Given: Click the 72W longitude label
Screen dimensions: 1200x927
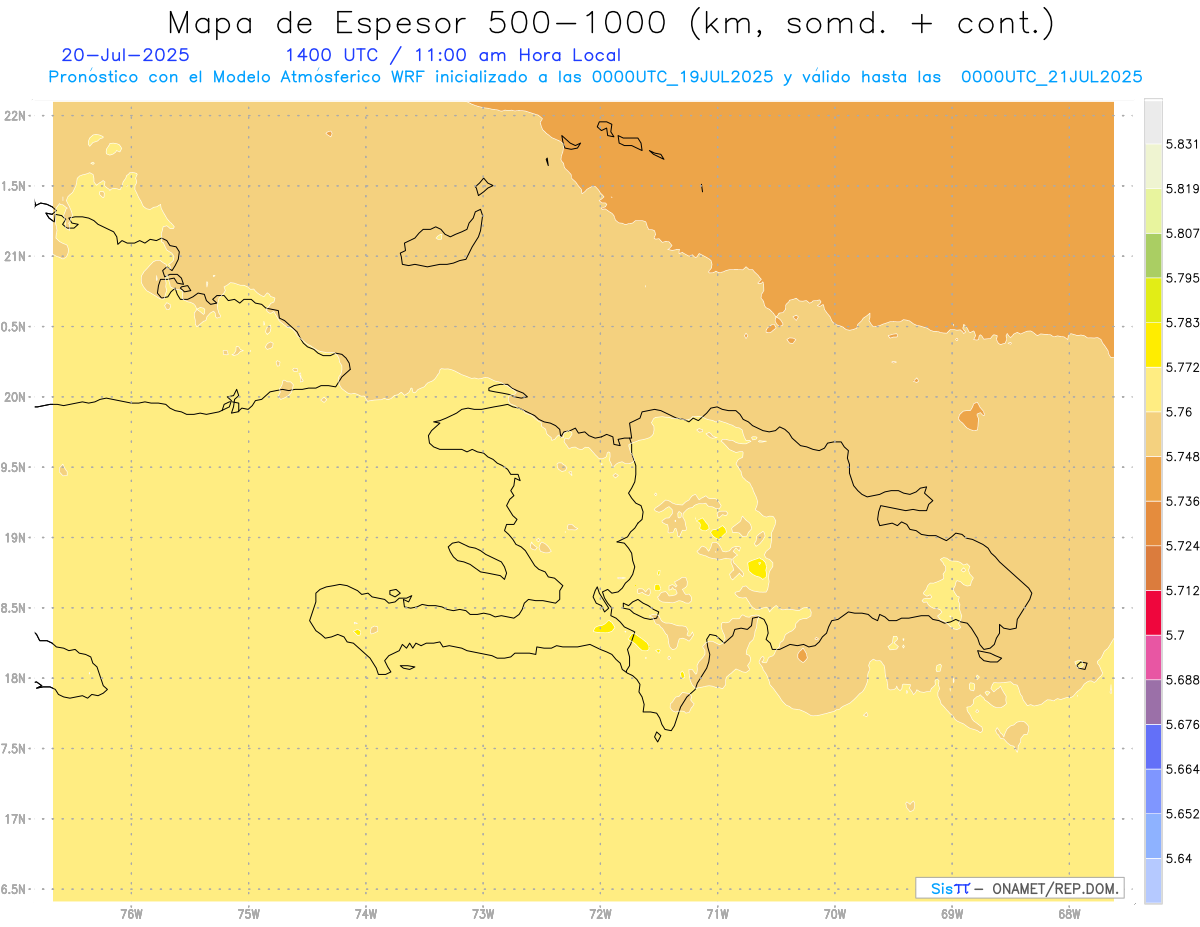Looking at the screenshot, I should point(600,913).
